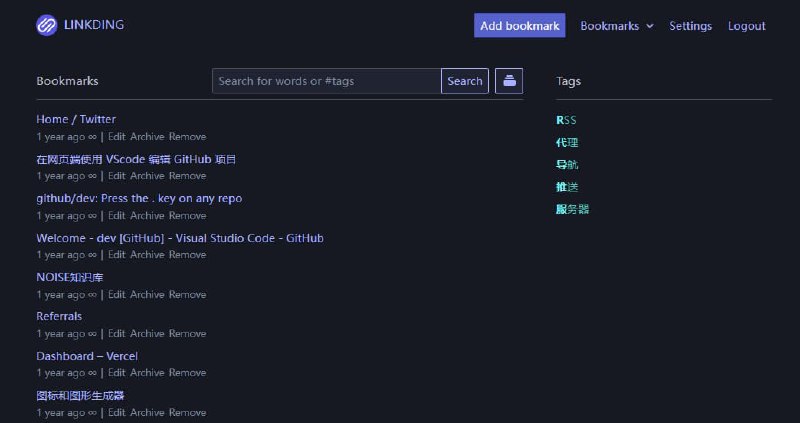Open the Dashboard – Vercel bookmark
Viewport: 800px width, 423px height.
(x=87, y=356)
